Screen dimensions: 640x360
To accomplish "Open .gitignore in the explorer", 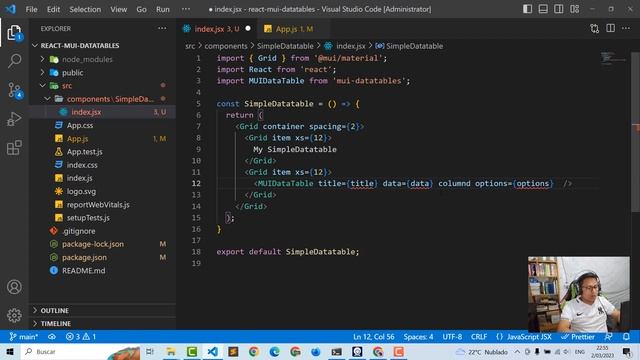I will point(102,231).
